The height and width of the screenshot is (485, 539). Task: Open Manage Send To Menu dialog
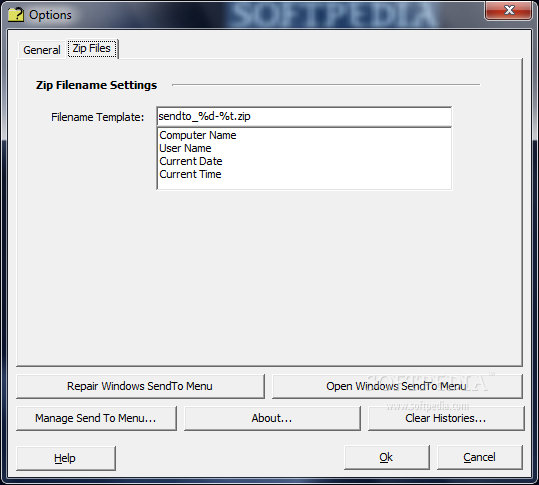point(96,418)
